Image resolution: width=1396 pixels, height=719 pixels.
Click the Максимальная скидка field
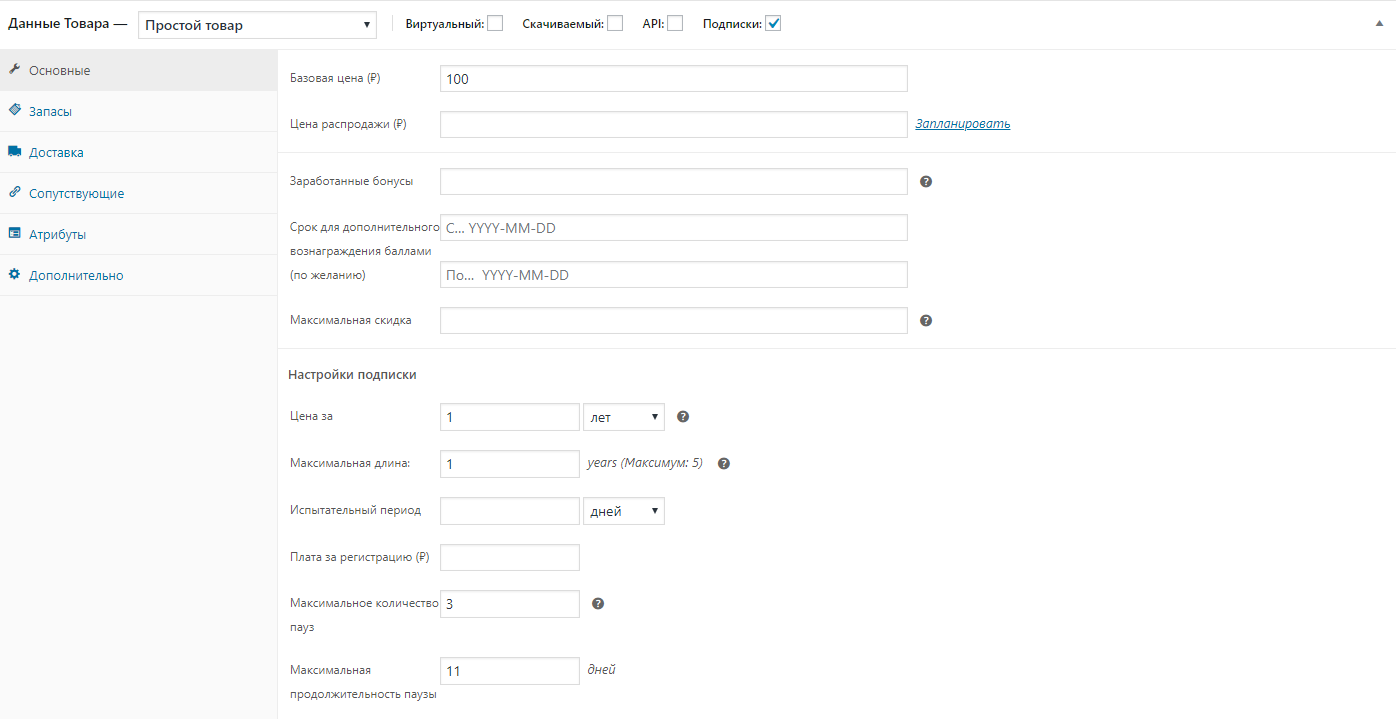[674, 321]
